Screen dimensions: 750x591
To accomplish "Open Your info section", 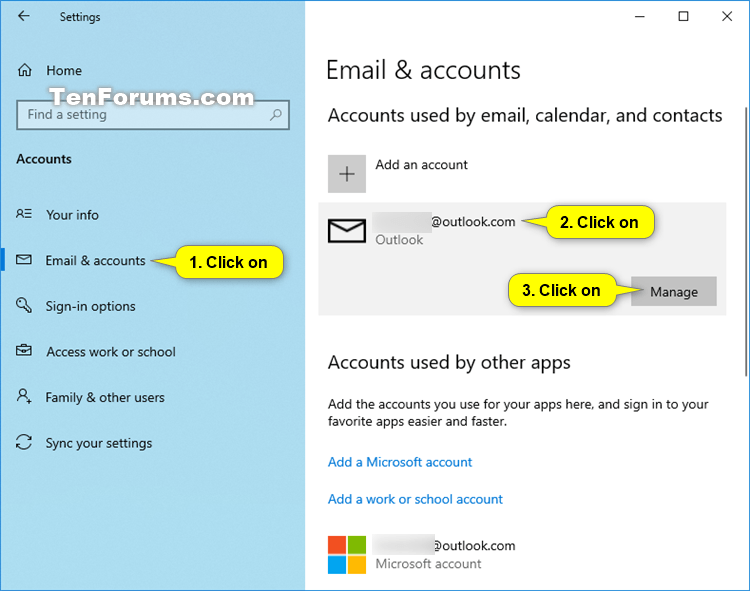I will [72, 215].
